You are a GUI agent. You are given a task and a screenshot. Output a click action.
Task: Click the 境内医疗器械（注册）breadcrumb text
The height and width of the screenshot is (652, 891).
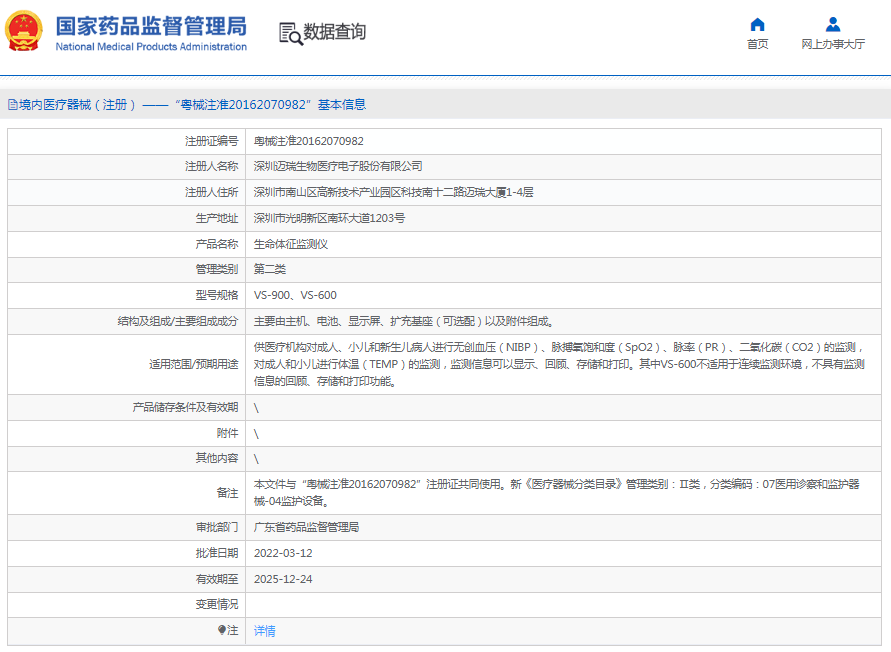pos(77,104)
